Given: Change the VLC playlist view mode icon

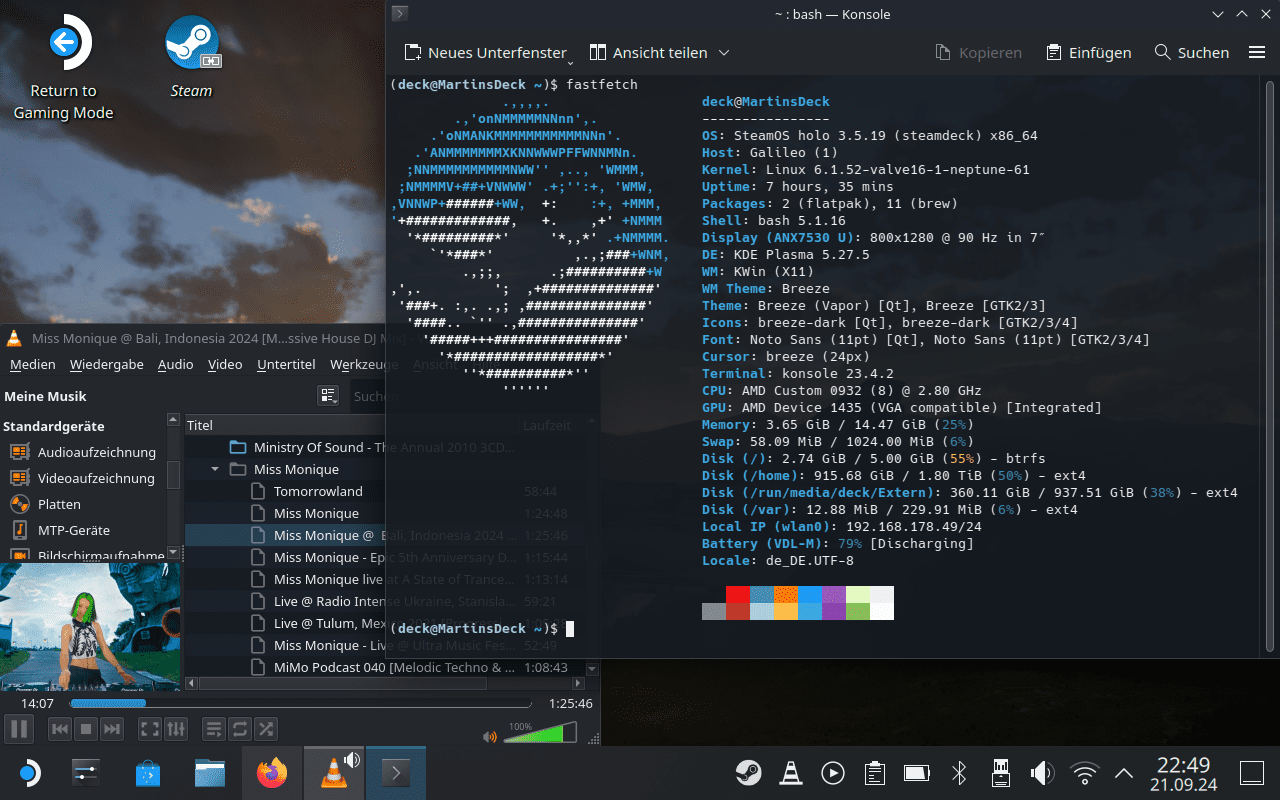Looking at the screenshot, I should 328,396.
